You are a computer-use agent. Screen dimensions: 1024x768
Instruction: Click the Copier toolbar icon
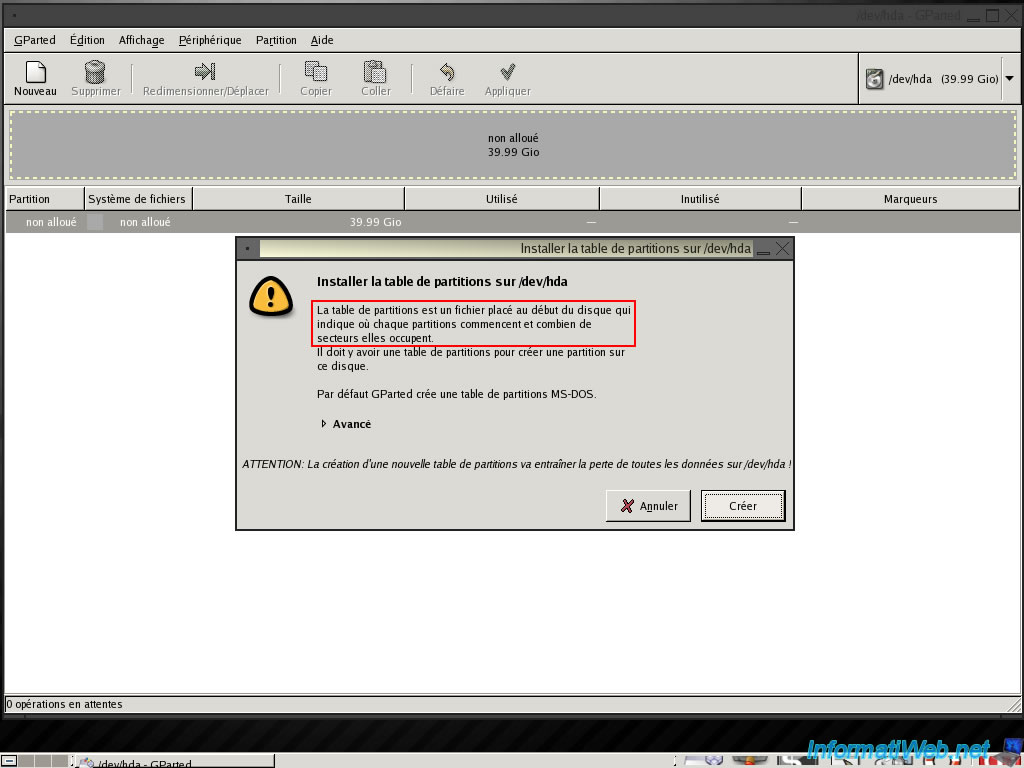[316, 72]
